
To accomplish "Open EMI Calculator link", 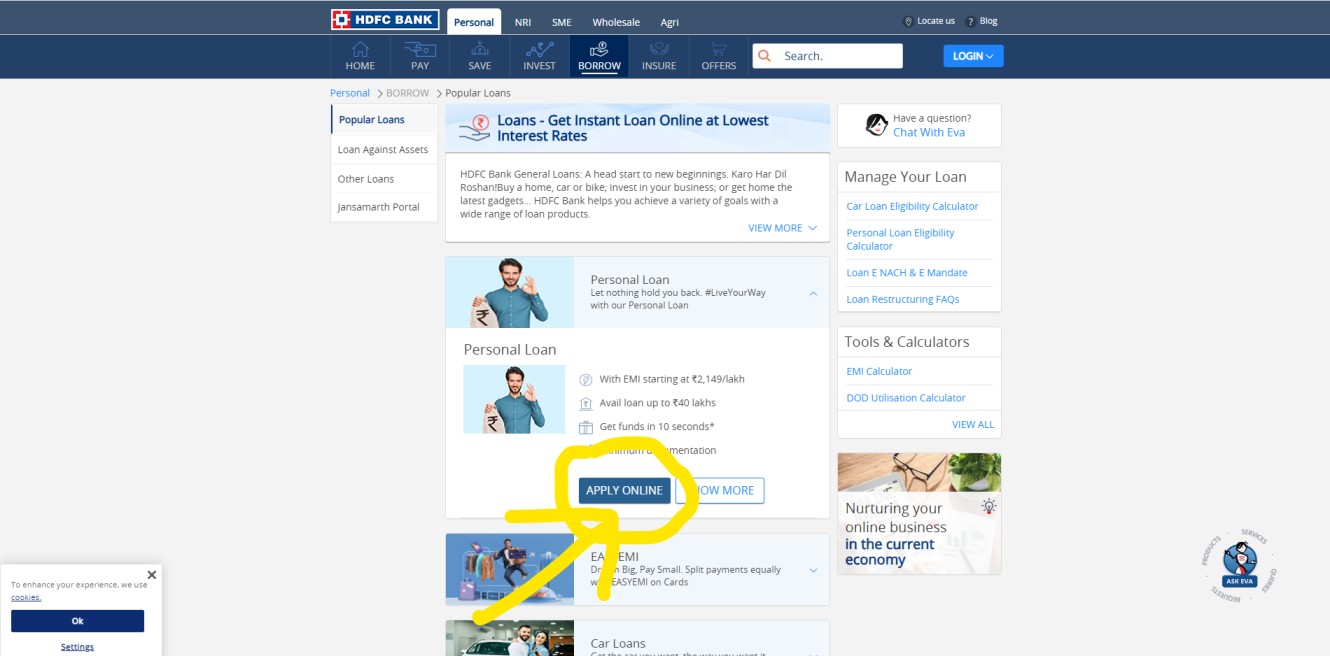I will click(879, 371).
